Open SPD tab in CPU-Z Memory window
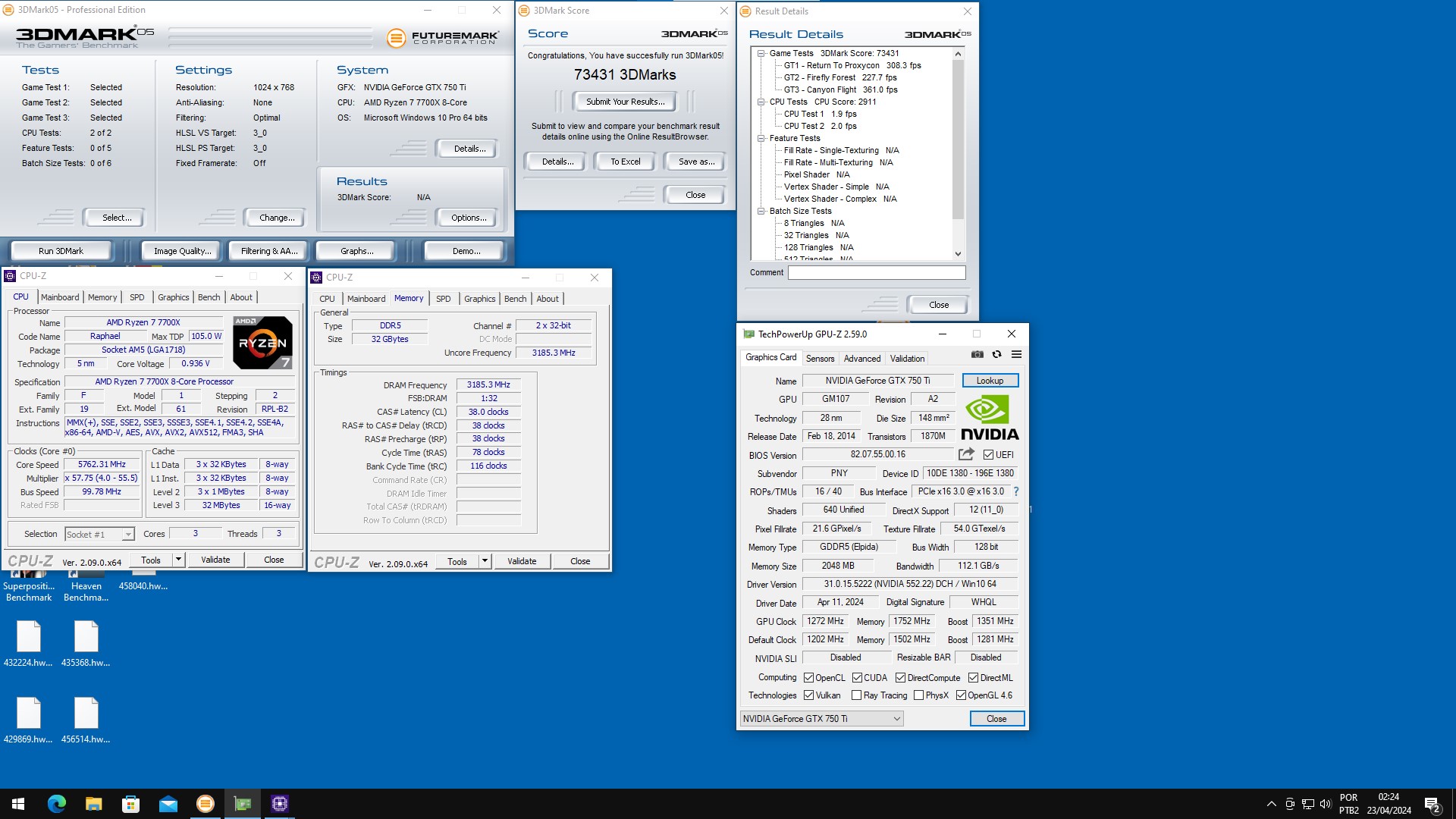This screenshot has height=819, width=1456. pyautogui.click(x=444, y=299)
